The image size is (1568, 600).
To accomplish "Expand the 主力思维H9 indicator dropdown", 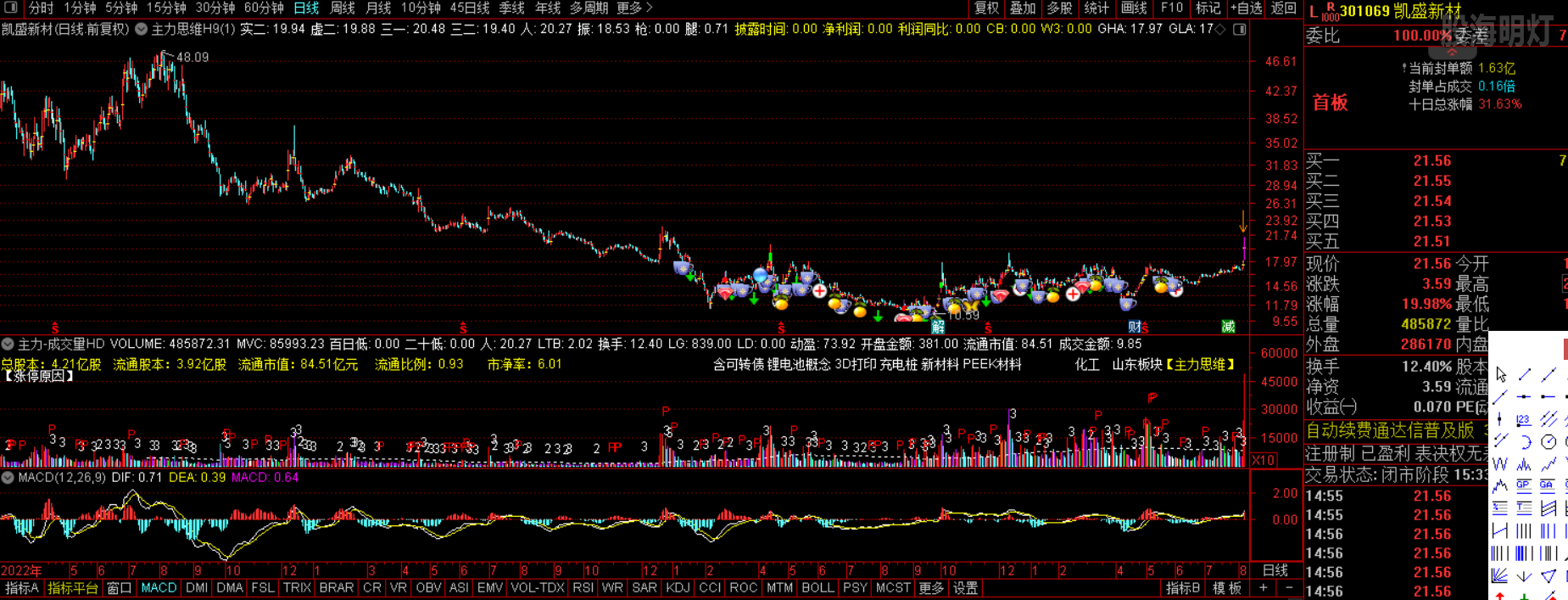I will click(142, 29).
